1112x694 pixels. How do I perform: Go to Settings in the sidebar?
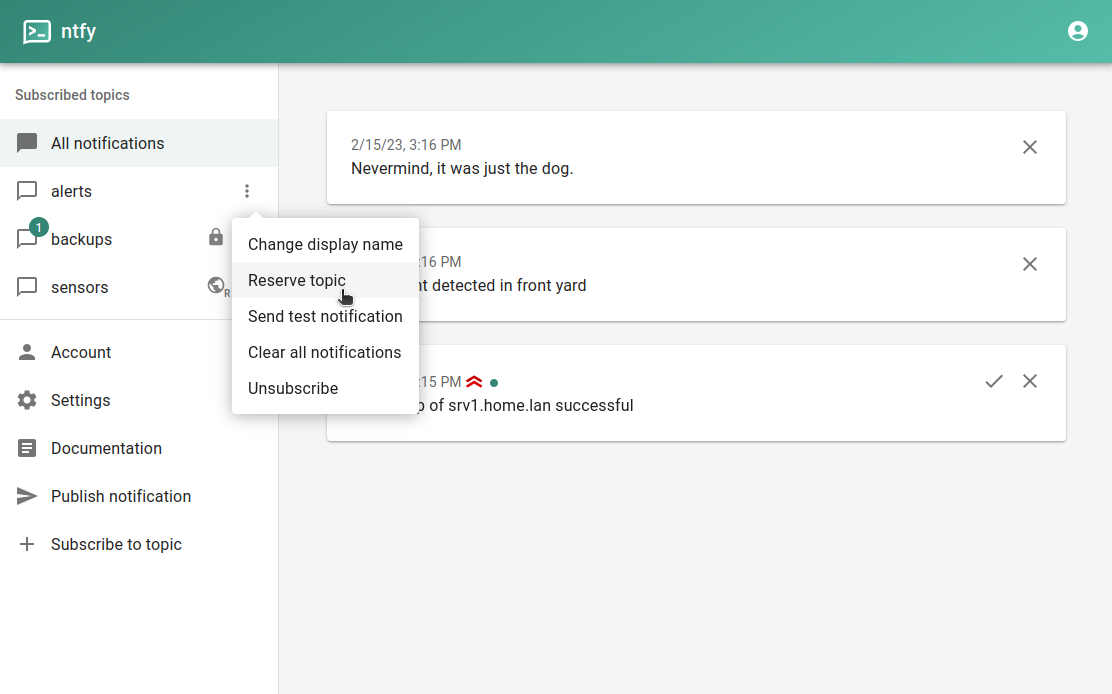(80, 400)
